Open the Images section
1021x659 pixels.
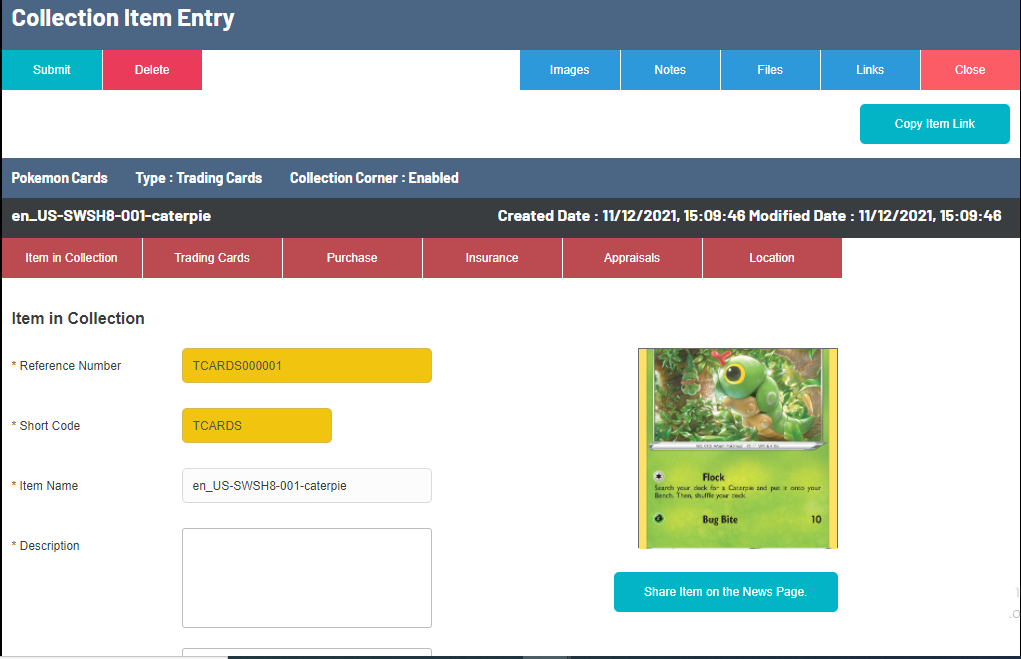569,70
